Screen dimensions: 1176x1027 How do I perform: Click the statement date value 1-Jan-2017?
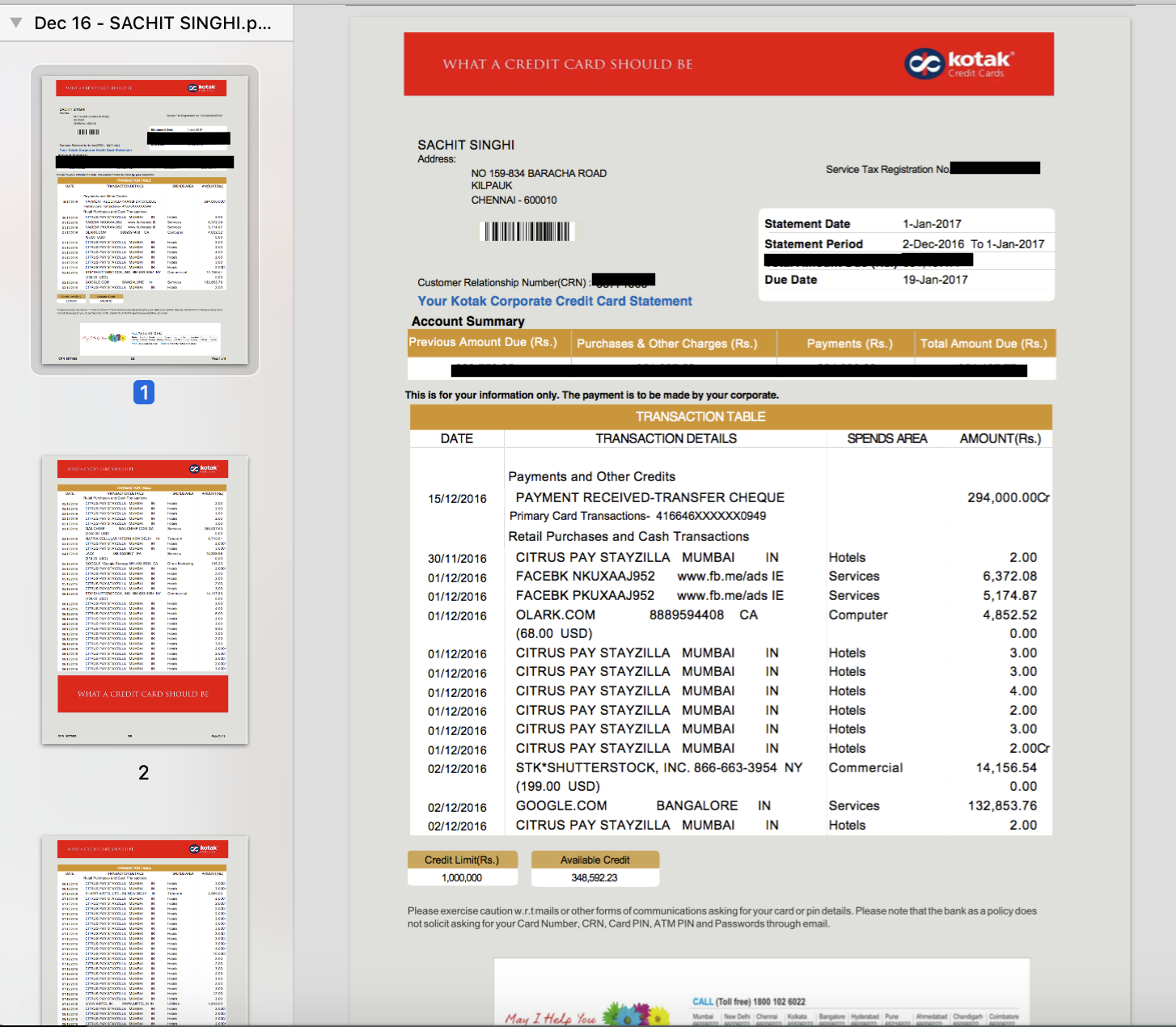pyautogui.click(x=932, y=224)
